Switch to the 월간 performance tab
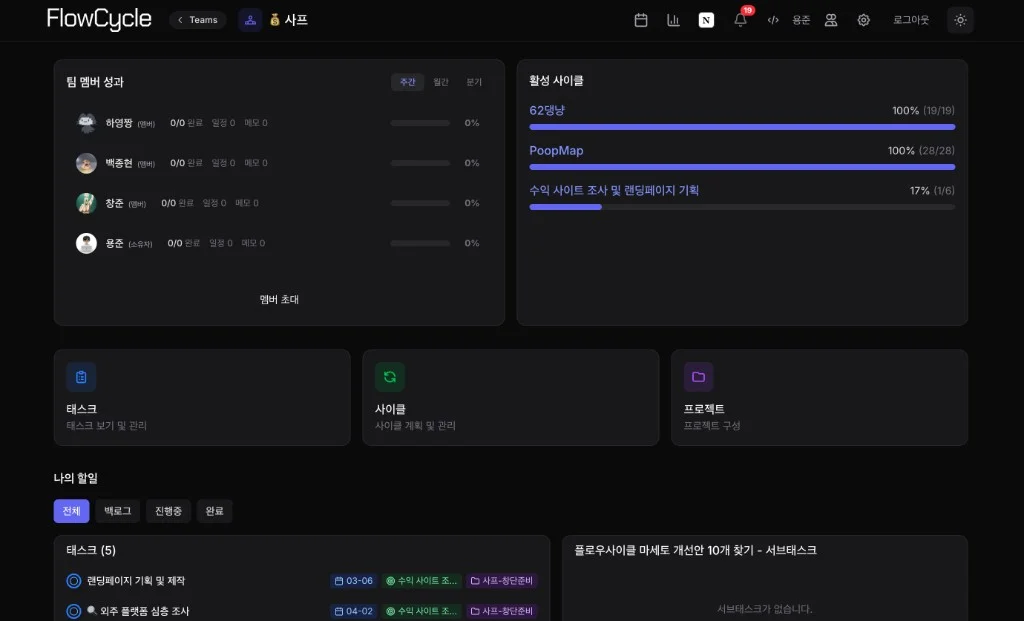The image size is (1024, 621). [440, 83]
